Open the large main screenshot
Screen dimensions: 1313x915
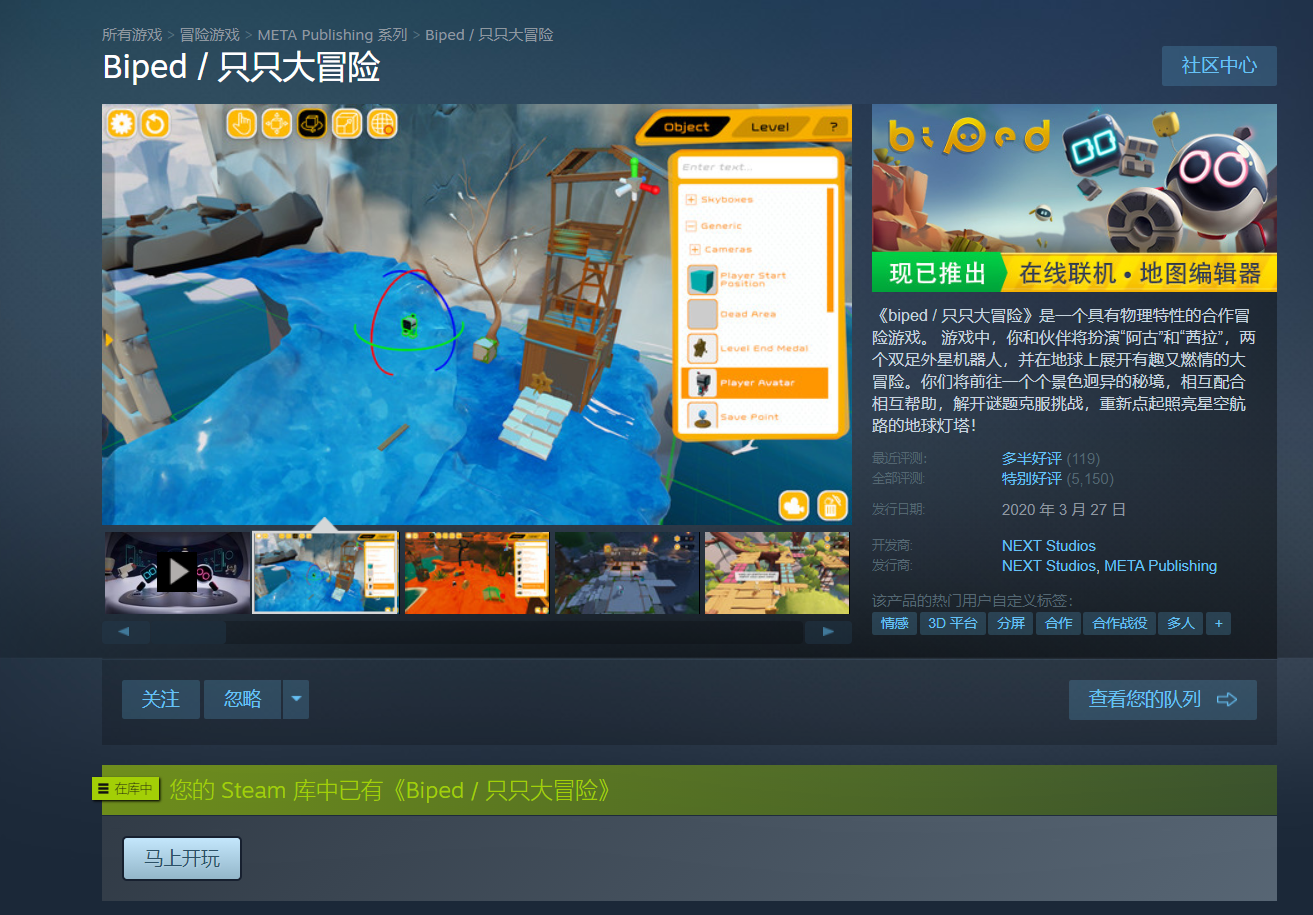coord(477,314)
